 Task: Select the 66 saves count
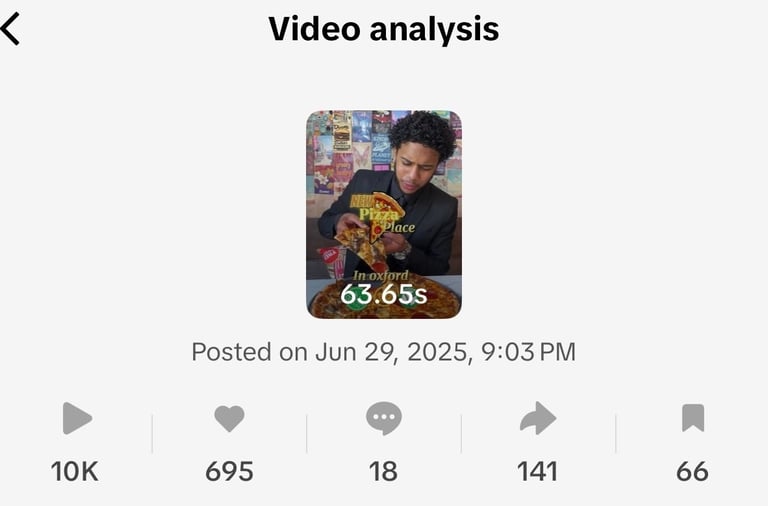[x=692, y=471]
